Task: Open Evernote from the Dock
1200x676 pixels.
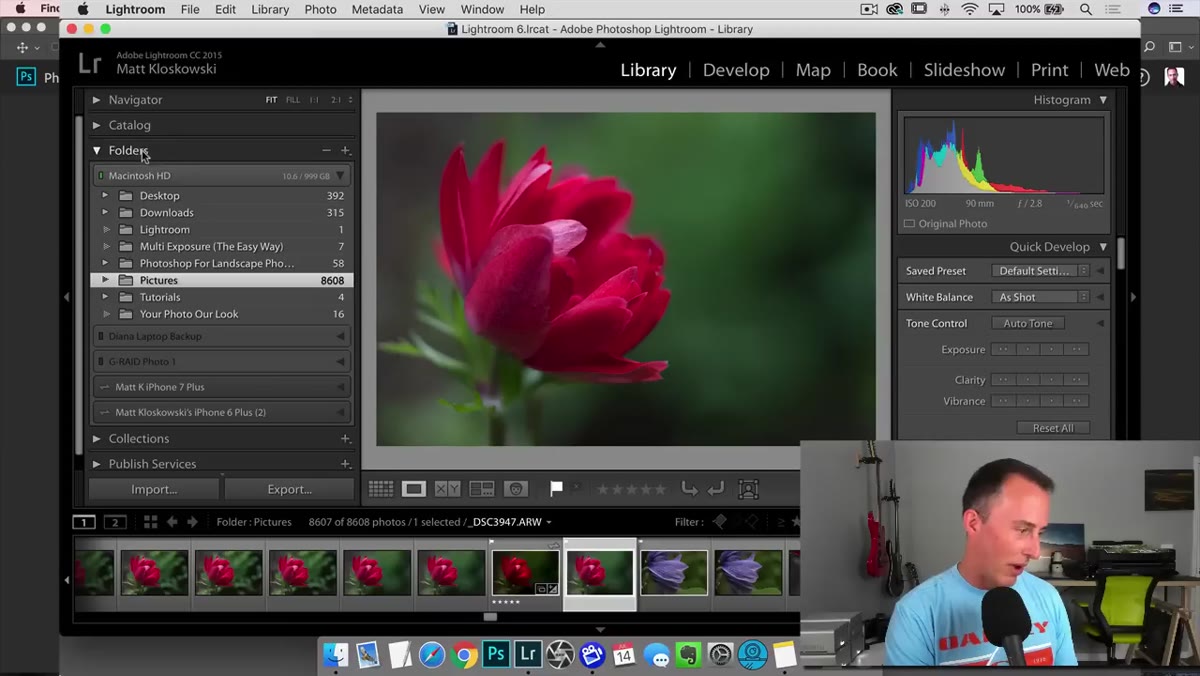Action: coord(688,655)
